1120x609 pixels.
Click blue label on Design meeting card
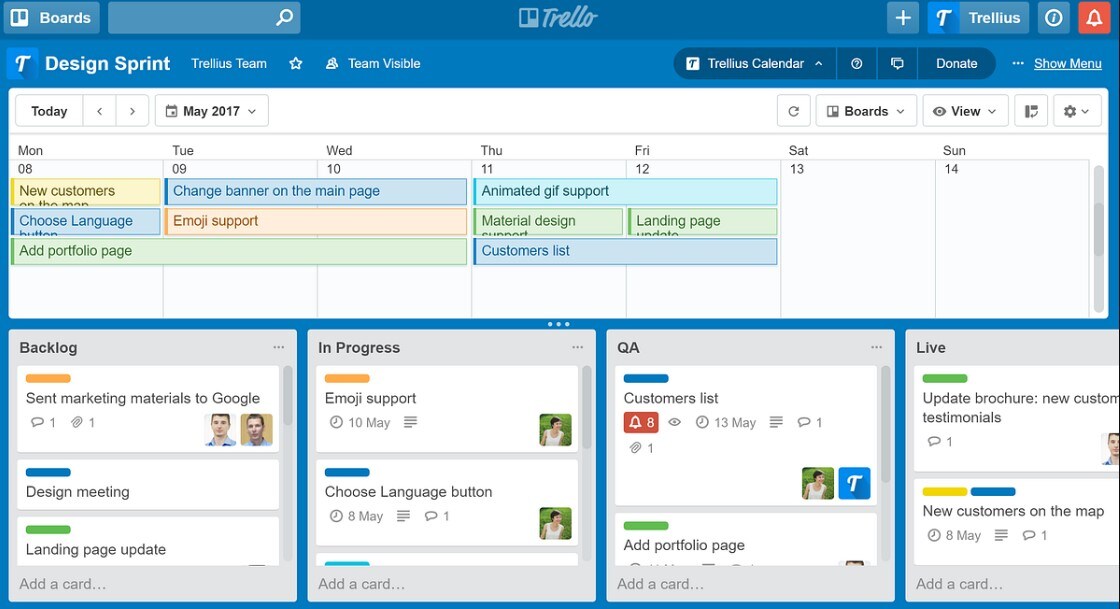48,472
